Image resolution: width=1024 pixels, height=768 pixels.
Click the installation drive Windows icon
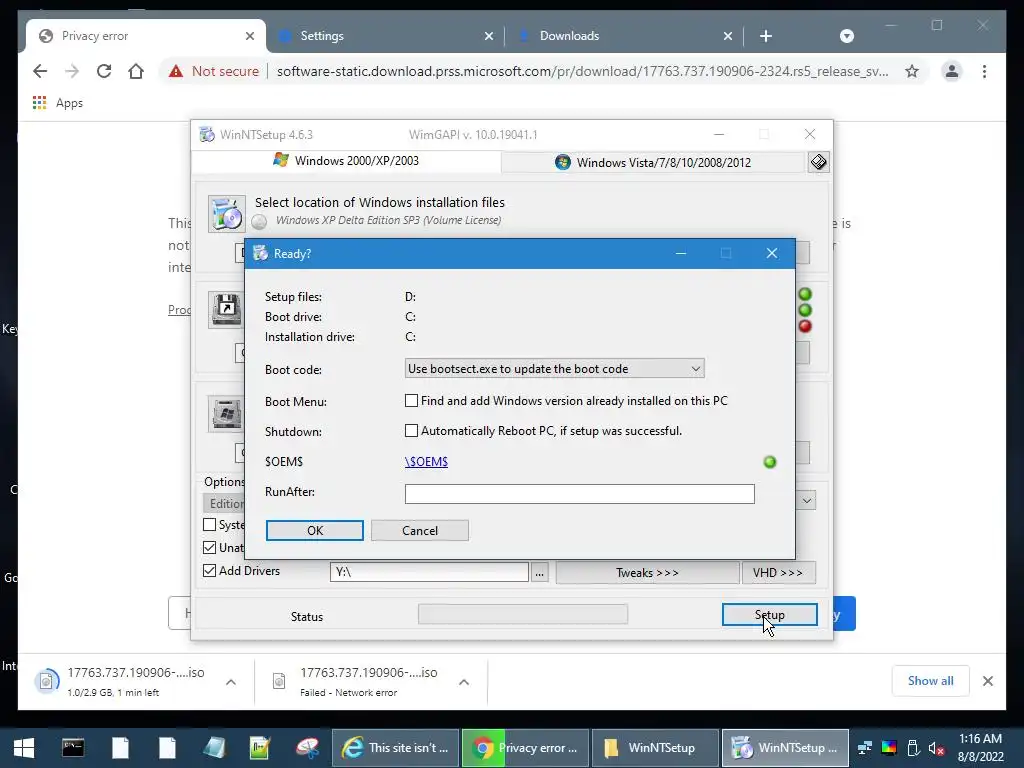226,414
